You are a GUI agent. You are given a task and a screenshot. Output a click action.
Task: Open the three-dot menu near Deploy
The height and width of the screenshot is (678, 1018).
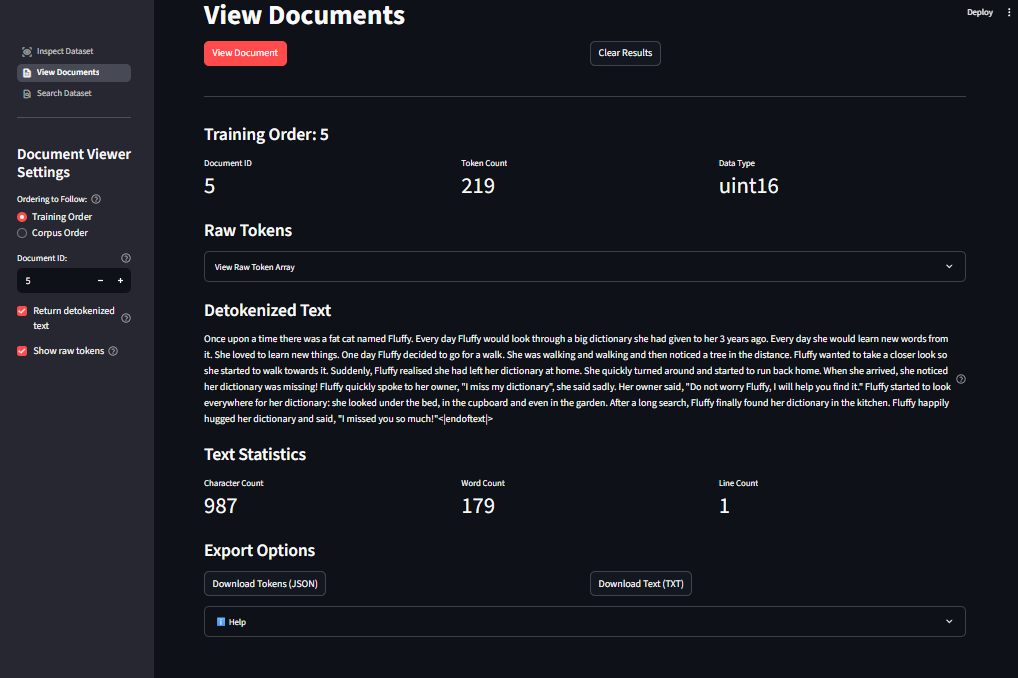coord(1008,12)
